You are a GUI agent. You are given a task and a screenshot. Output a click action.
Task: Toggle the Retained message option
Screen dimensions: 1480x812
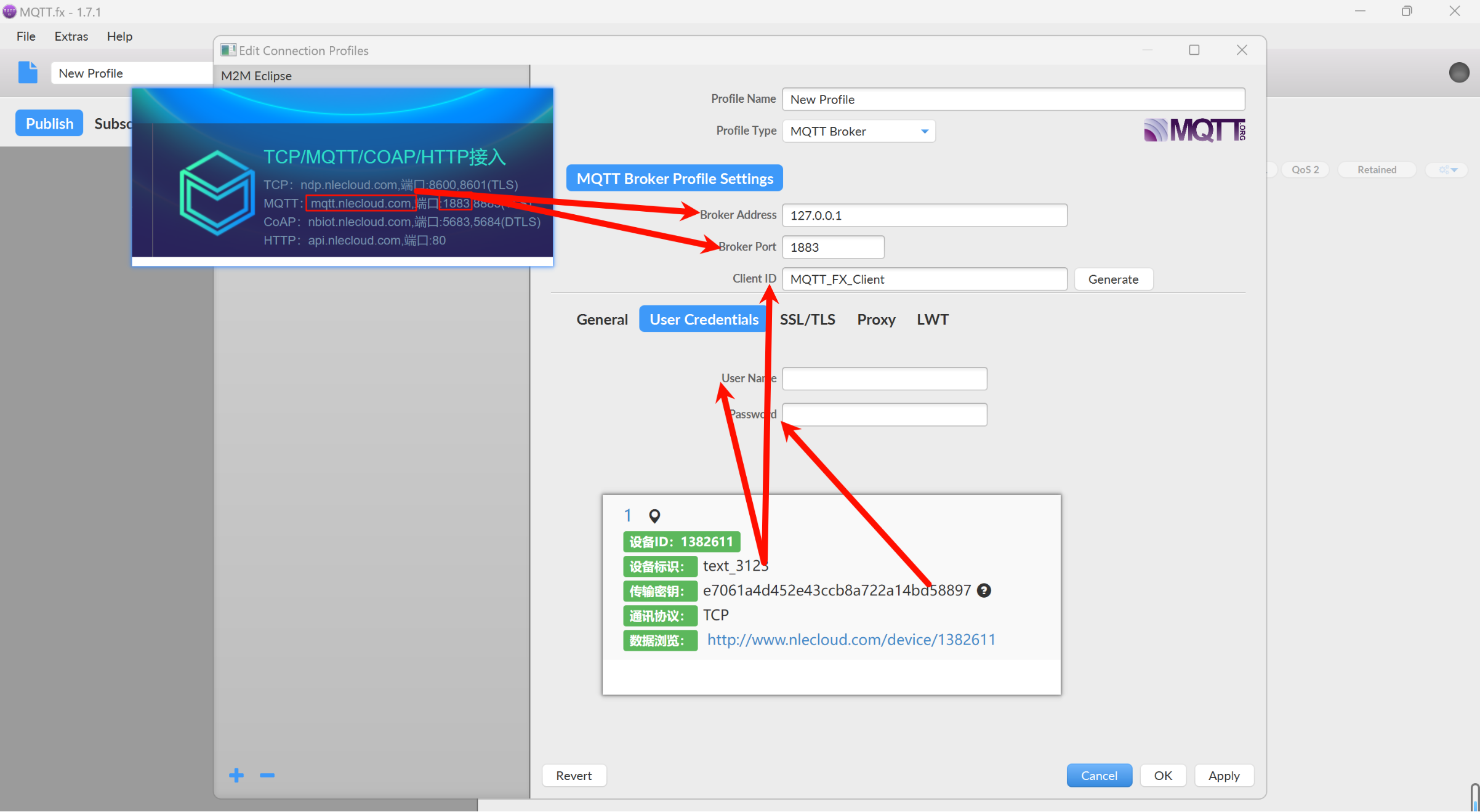pos(1377,170)
